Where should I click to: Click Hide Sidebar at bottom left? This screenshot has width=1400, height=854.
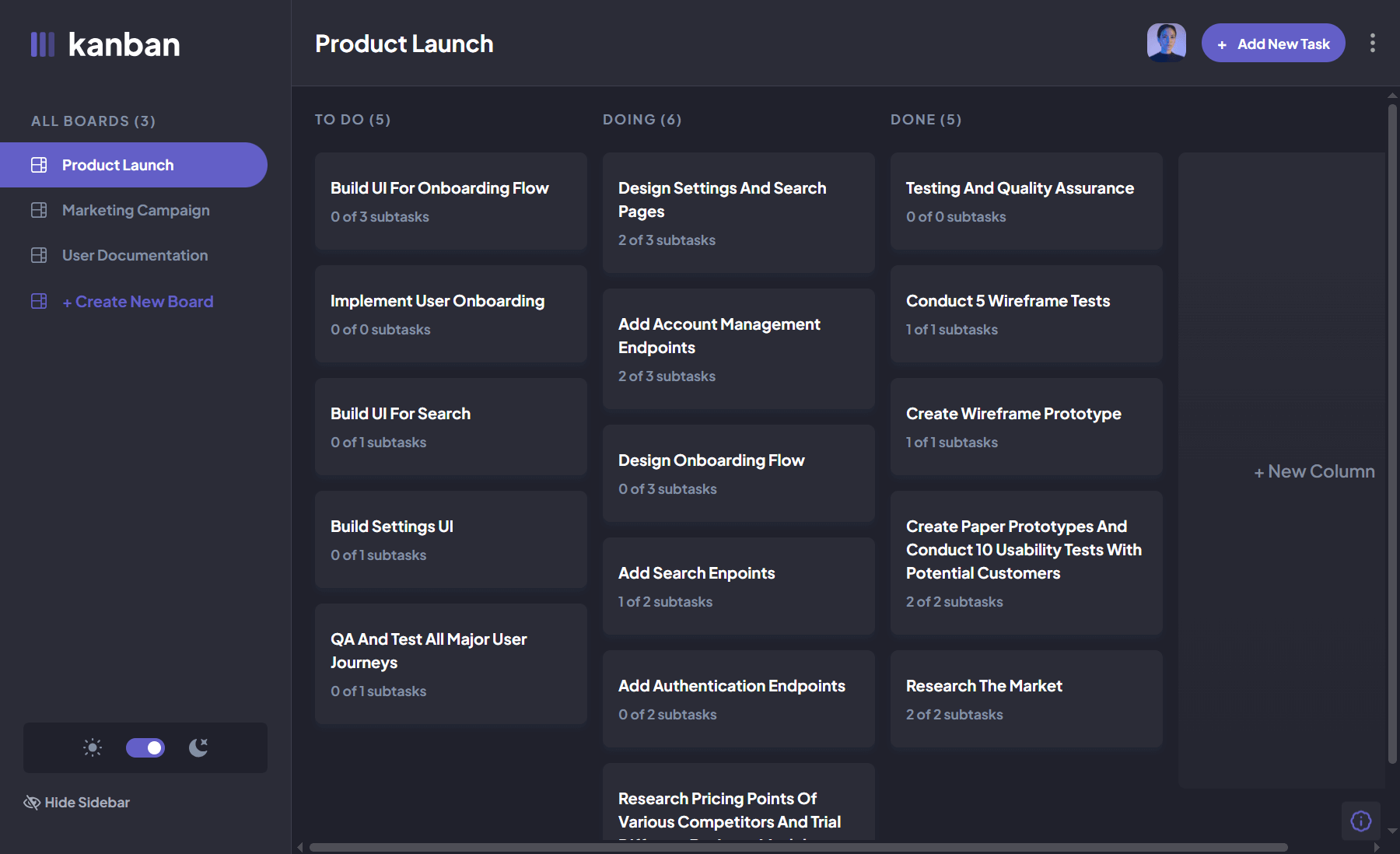tap(86, 802)
